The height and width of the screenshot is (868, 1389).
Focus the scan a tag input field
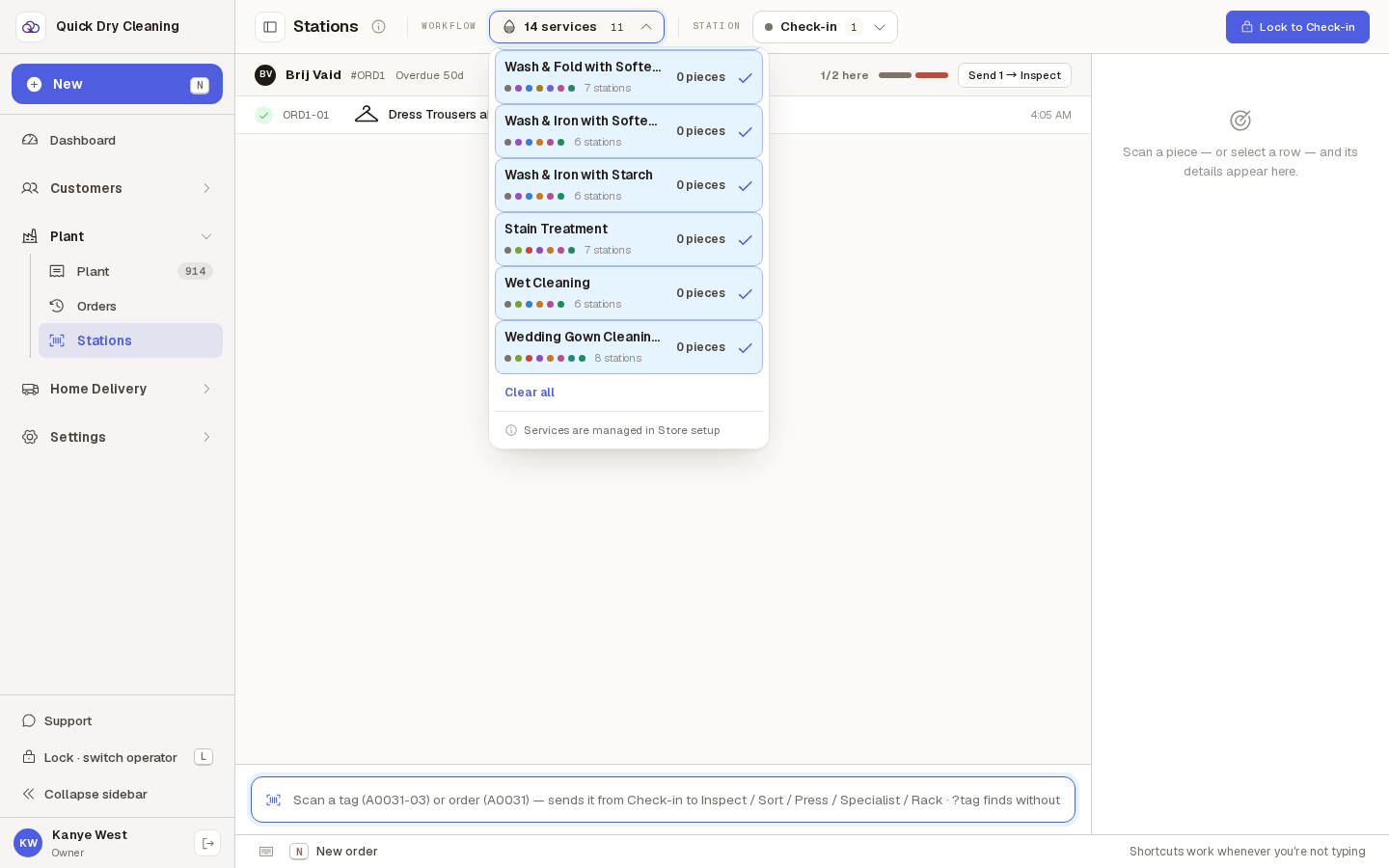663,800
